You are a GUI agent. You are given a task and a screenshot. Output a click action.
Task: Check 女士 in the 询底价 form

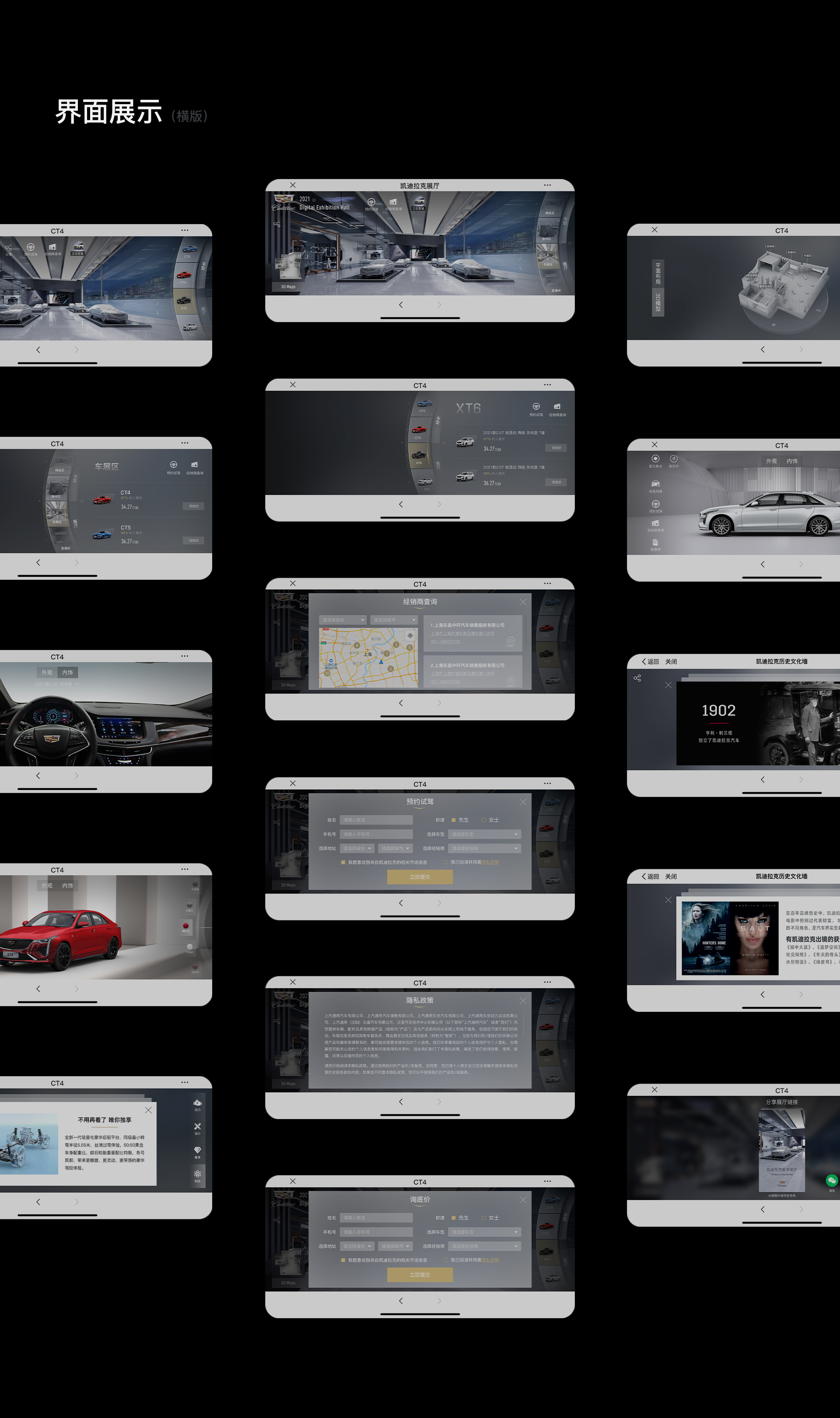click(484, 1218)
